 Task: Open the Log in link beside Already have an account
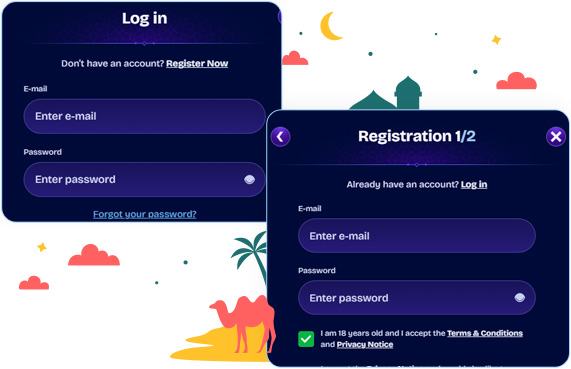click(474, 185)
